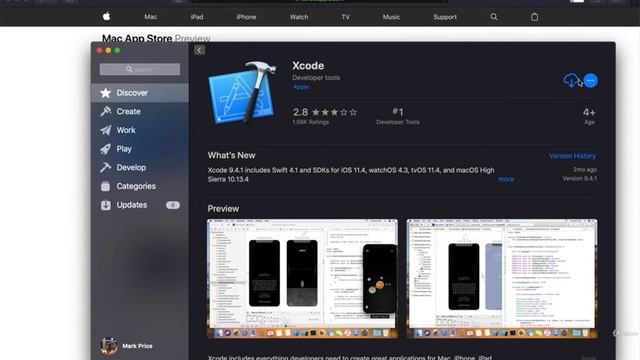Click the Play rocket icon
Viewport: 640px width, 360px height.
tap(106, 149)
